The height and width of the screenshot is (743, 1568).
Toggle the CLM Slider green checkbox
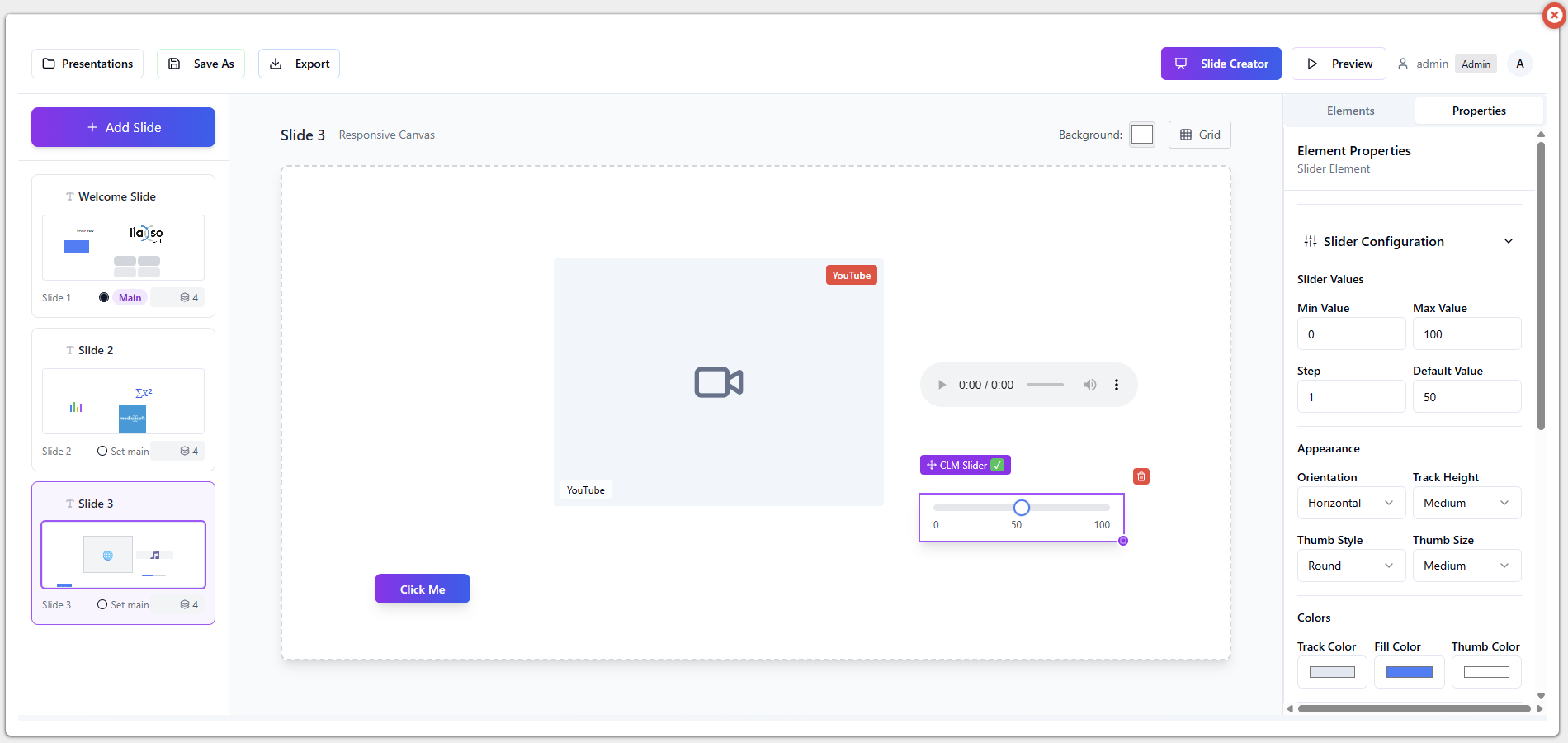click(997, 465)
